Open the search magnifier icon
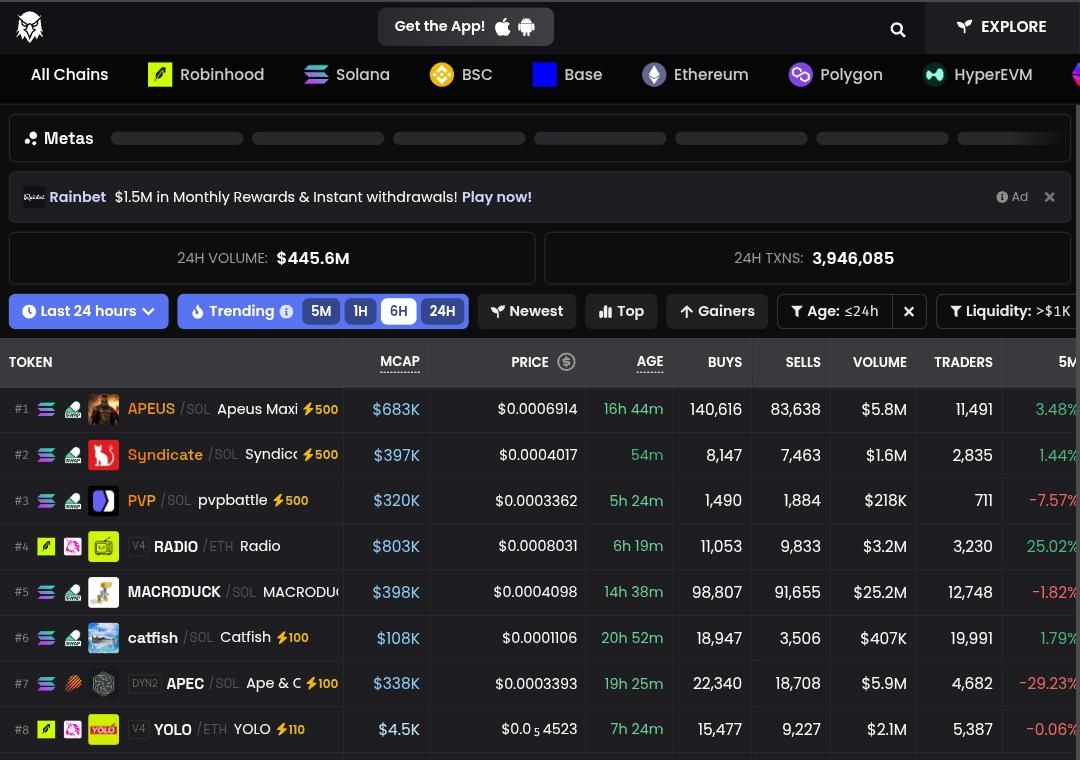The width and height of the screenshot is (1080, 760). 897,29
